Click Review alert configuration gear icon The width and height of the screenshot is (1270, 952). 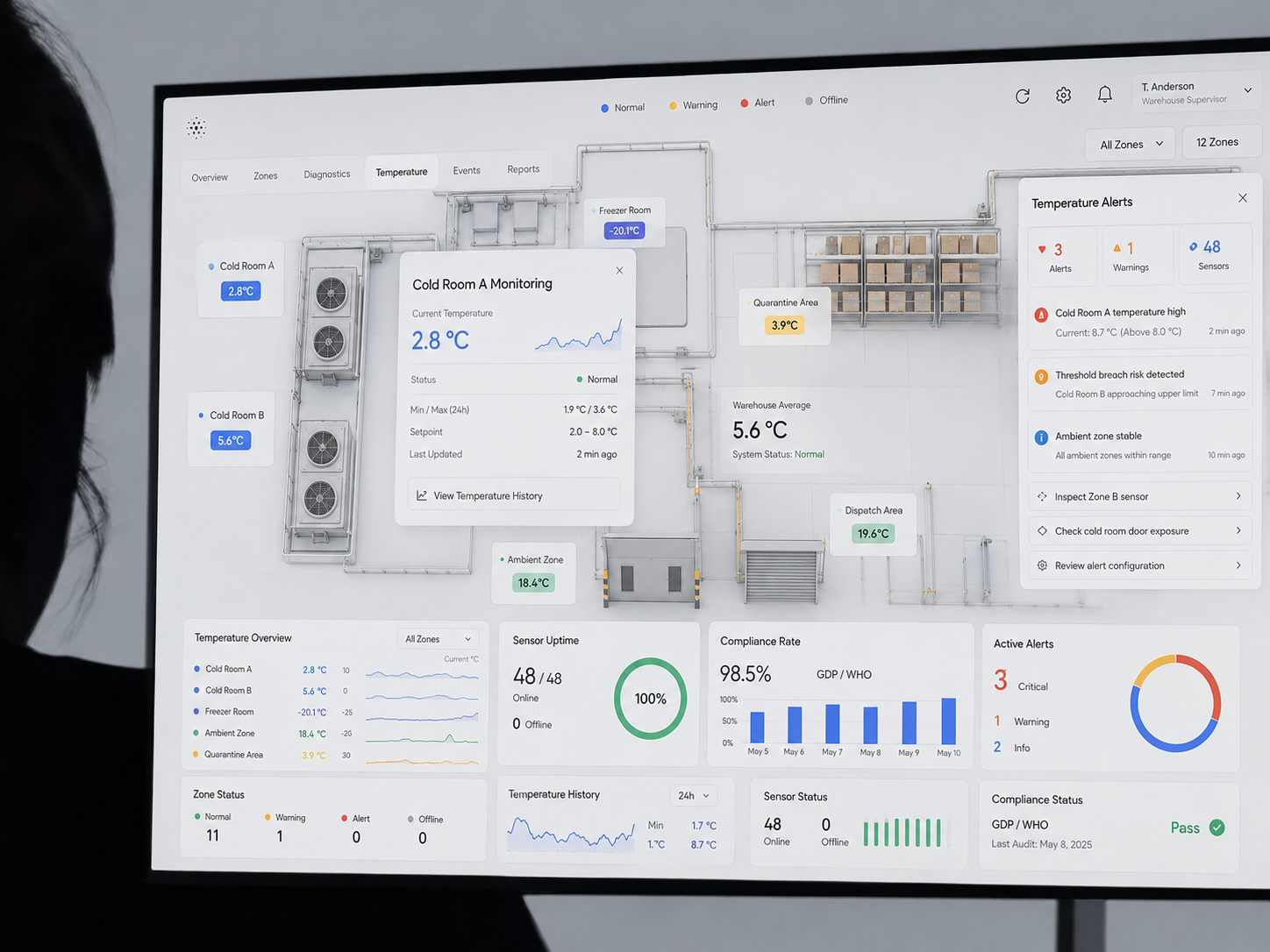[x=1042, y=565]
